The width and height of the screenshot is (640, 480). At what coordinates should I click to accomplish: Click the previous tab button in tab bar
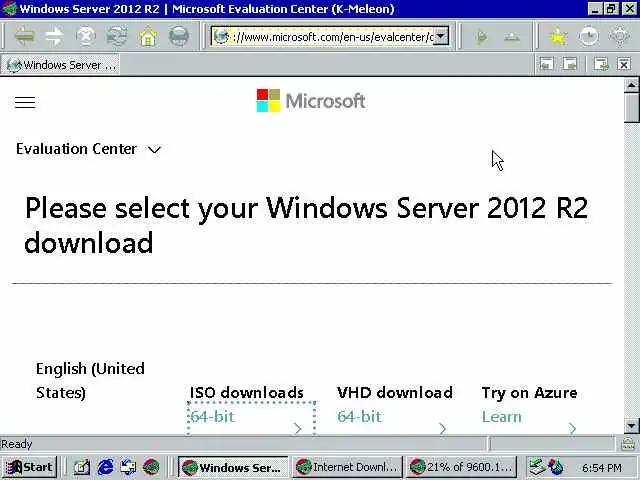pyautogui.click(x=547, y=64)
